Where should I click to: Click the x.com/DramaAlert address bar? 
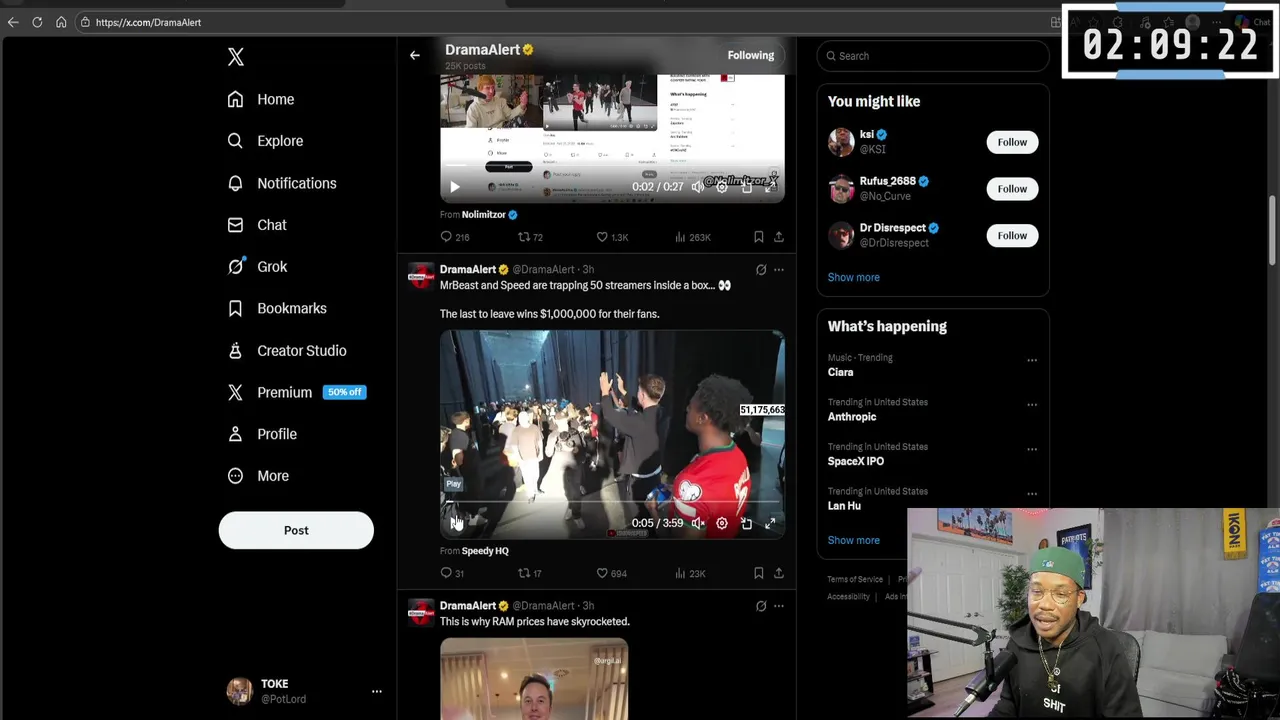pos(560,22)
